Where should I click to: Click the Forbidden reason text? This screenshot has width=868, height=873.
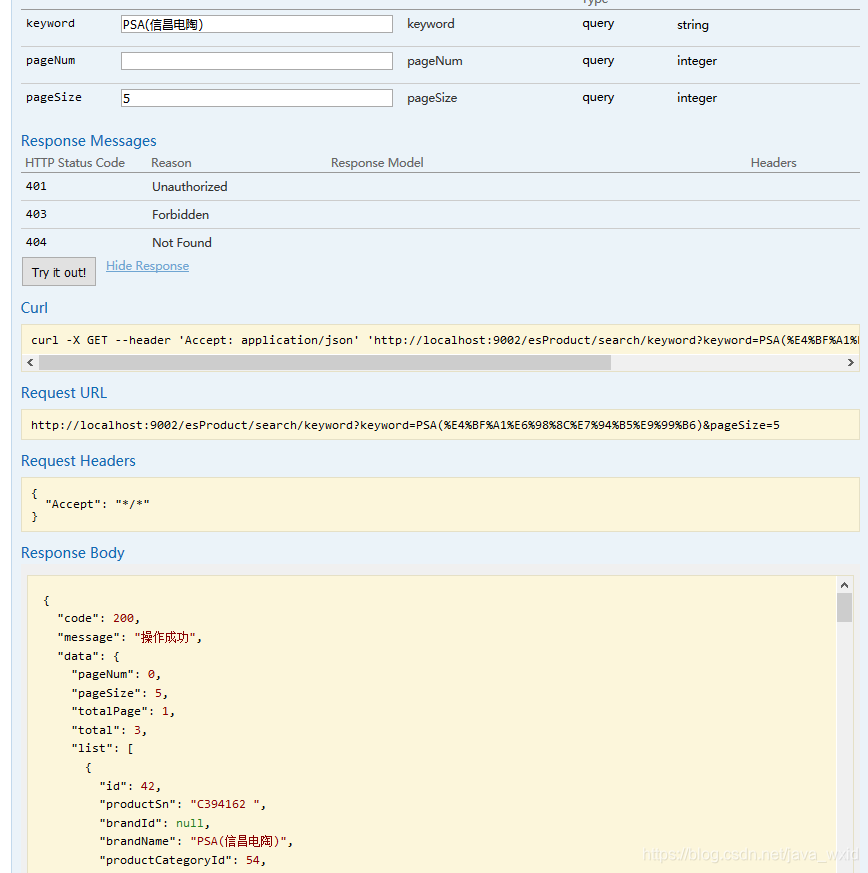[180, 215]
